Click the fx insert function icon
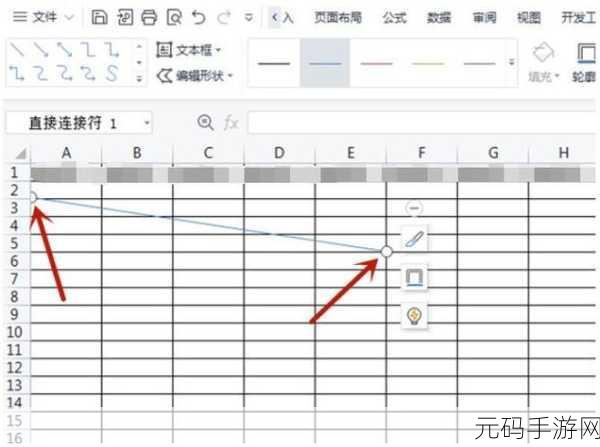This screenshot has height=447, width=600. pyautogui.click(x=231, y=123)
